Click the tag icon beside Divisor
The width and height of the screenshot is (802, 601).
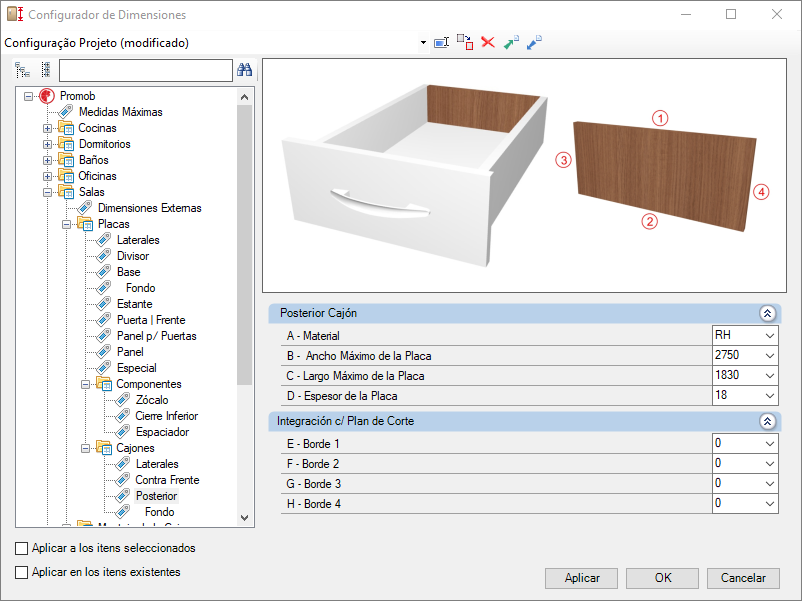coord(104,256)
